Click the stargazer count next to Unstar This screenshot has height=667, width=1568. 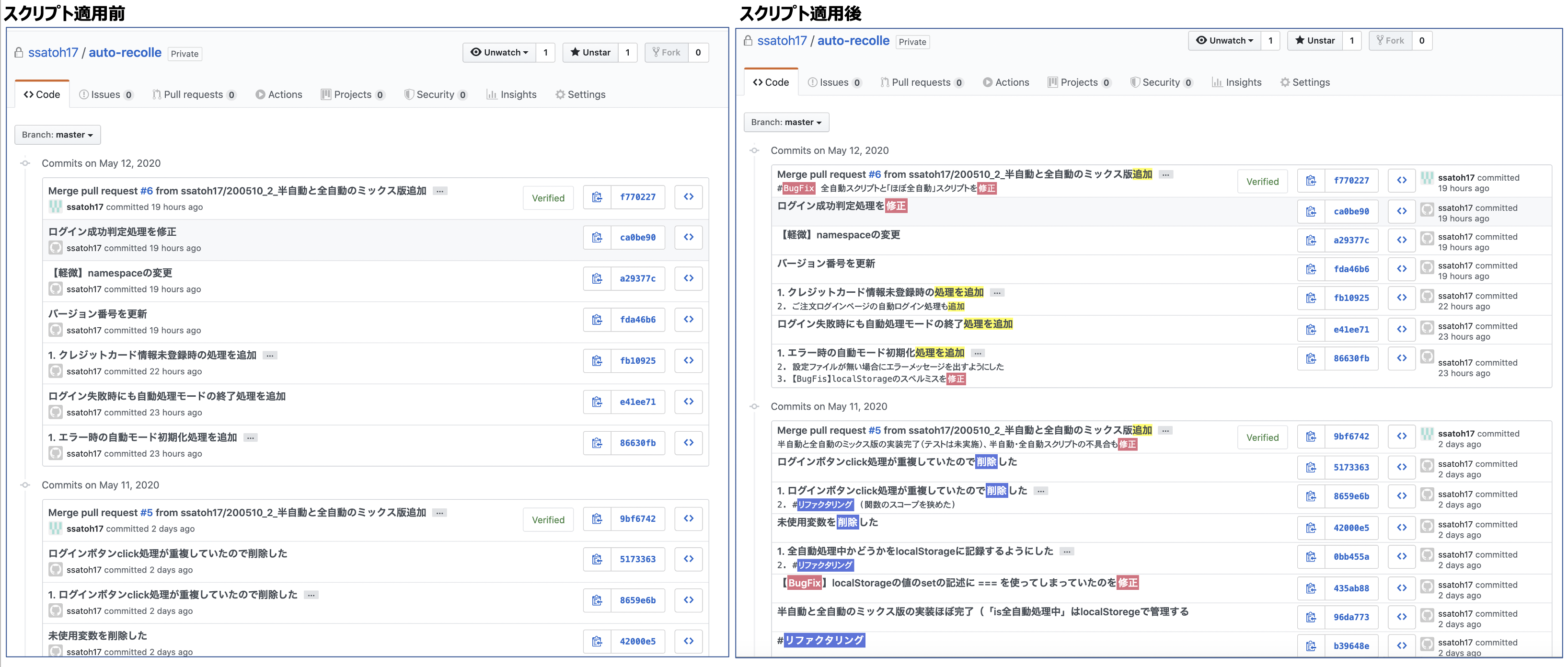(x=628, y=52)
